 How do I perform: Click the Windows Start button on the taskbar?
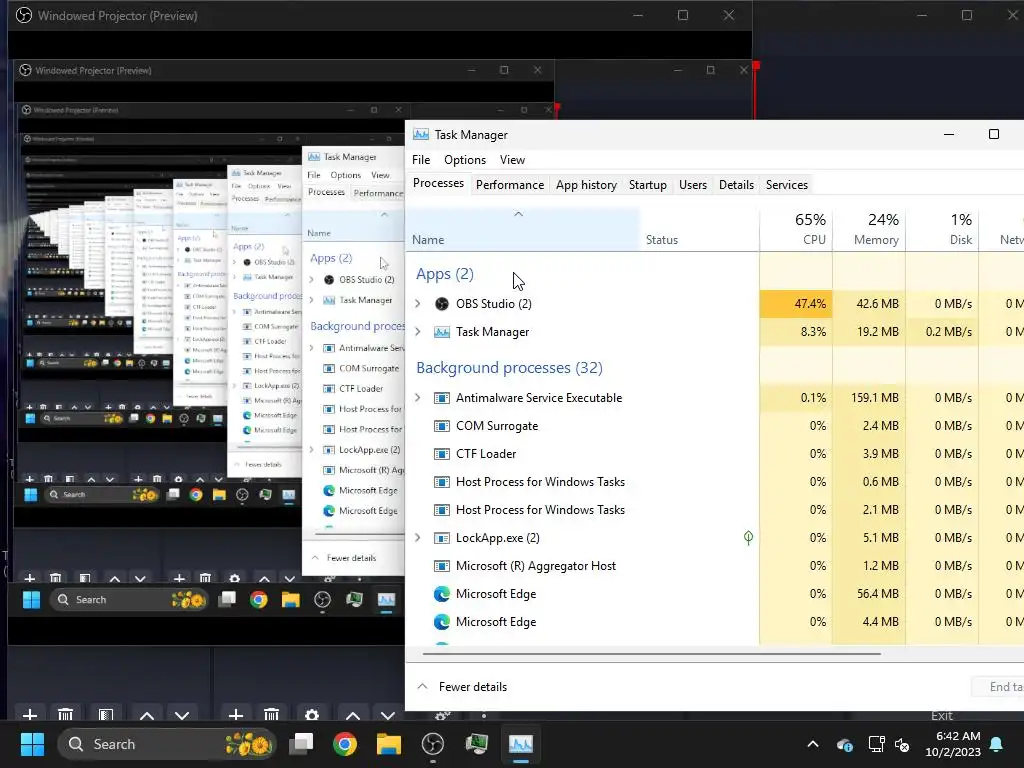32,744
